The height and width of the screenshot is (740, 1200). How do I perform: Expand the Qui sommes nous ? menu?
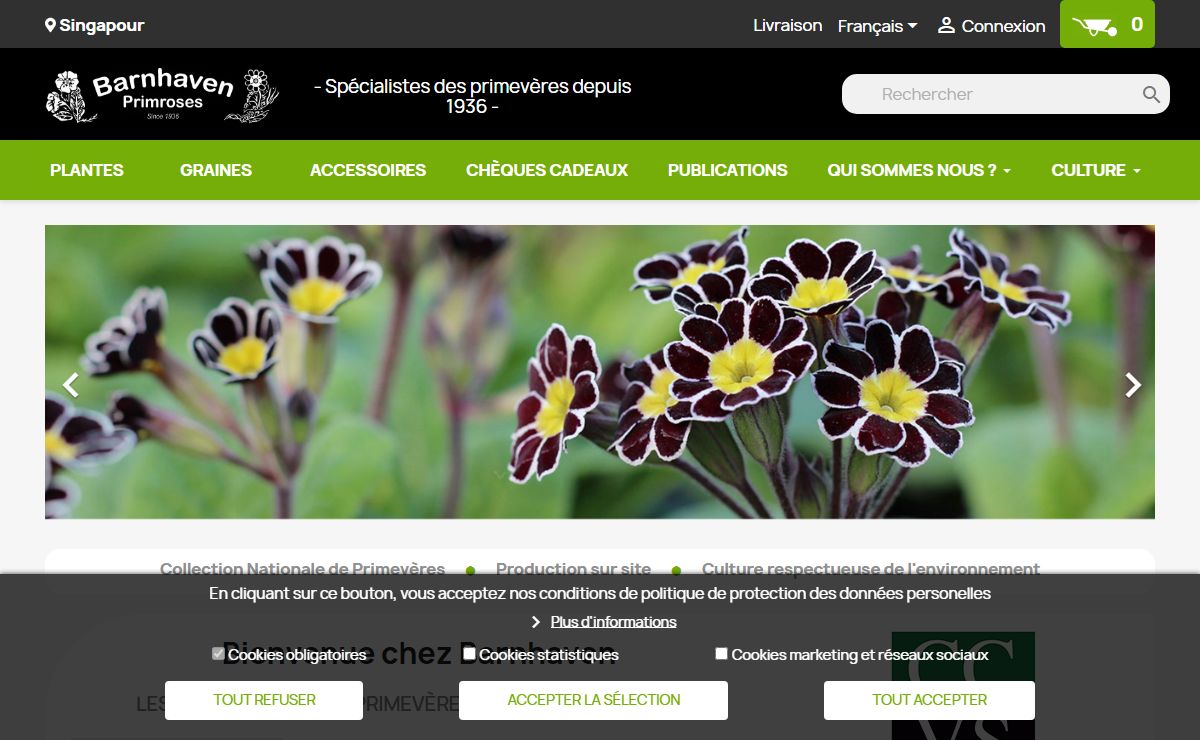pos(919,170)
